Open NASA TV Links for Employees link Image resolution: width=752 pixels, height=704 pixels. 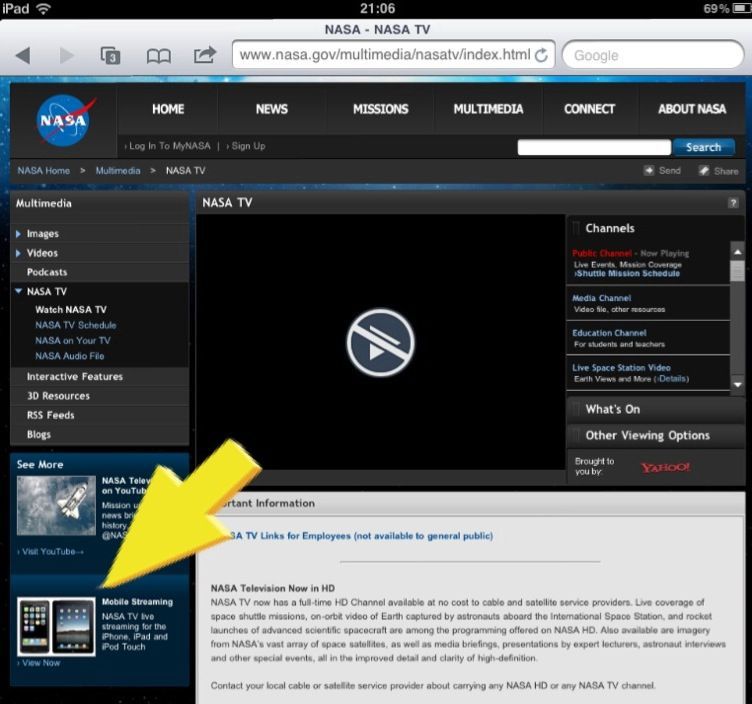point(360,536)
